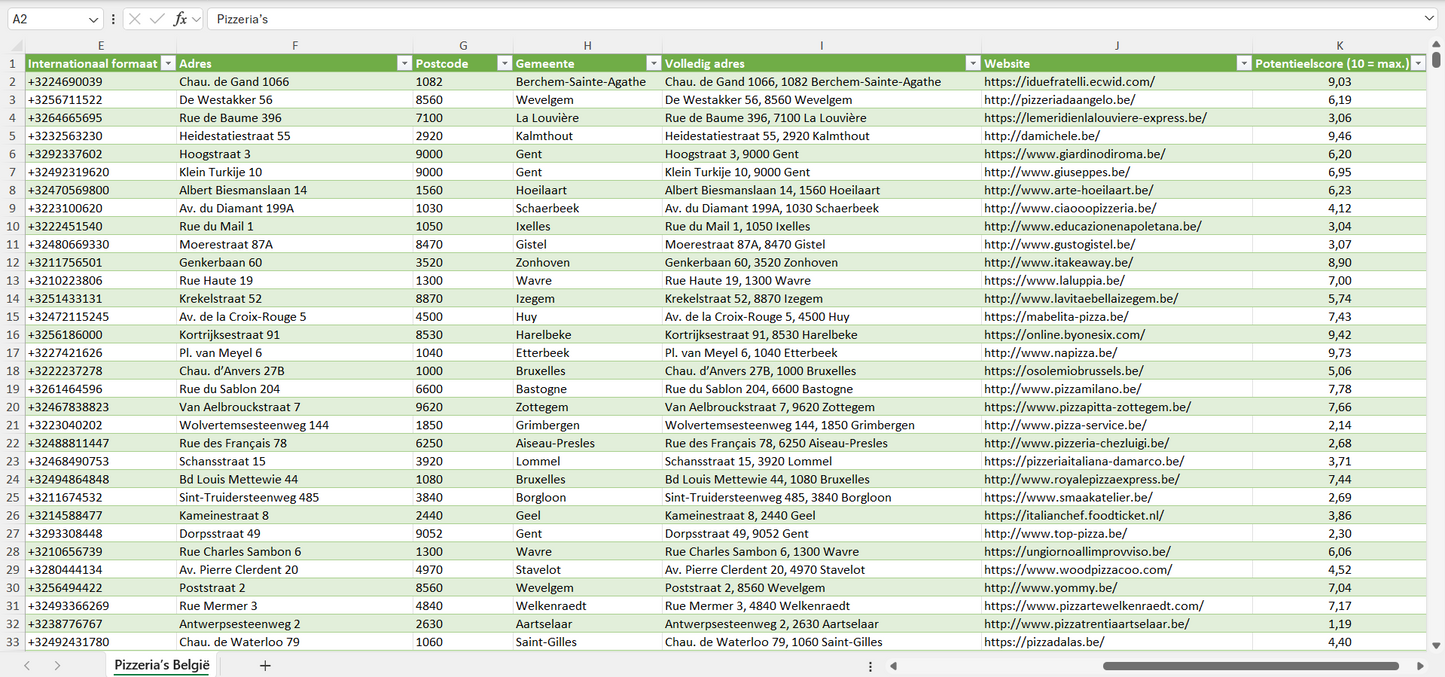Click the Cancel X icon in formula bar
The image size is (1445, 677).
pos(135,19)
